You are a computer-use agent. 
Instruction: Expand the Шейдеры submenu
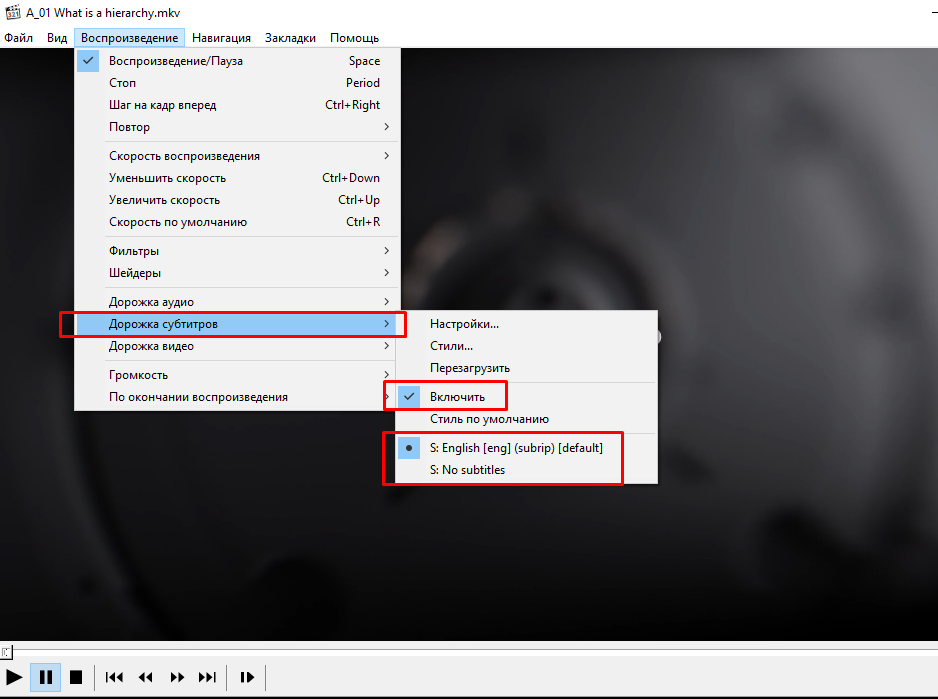pos(237,273)
